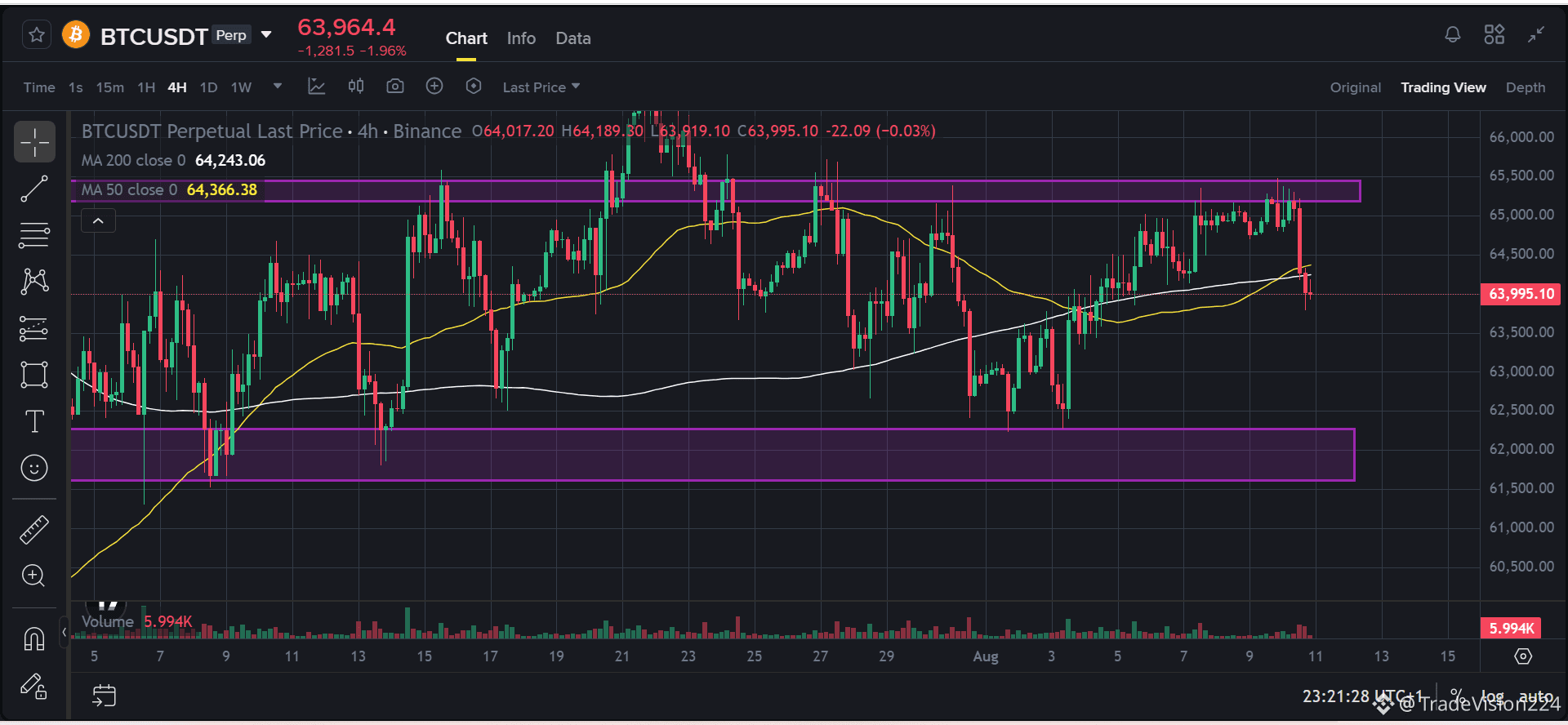Collapse the indicator legend chevron
The width and height of the screenshot is (1568, 725).
[x=98, y=220]
